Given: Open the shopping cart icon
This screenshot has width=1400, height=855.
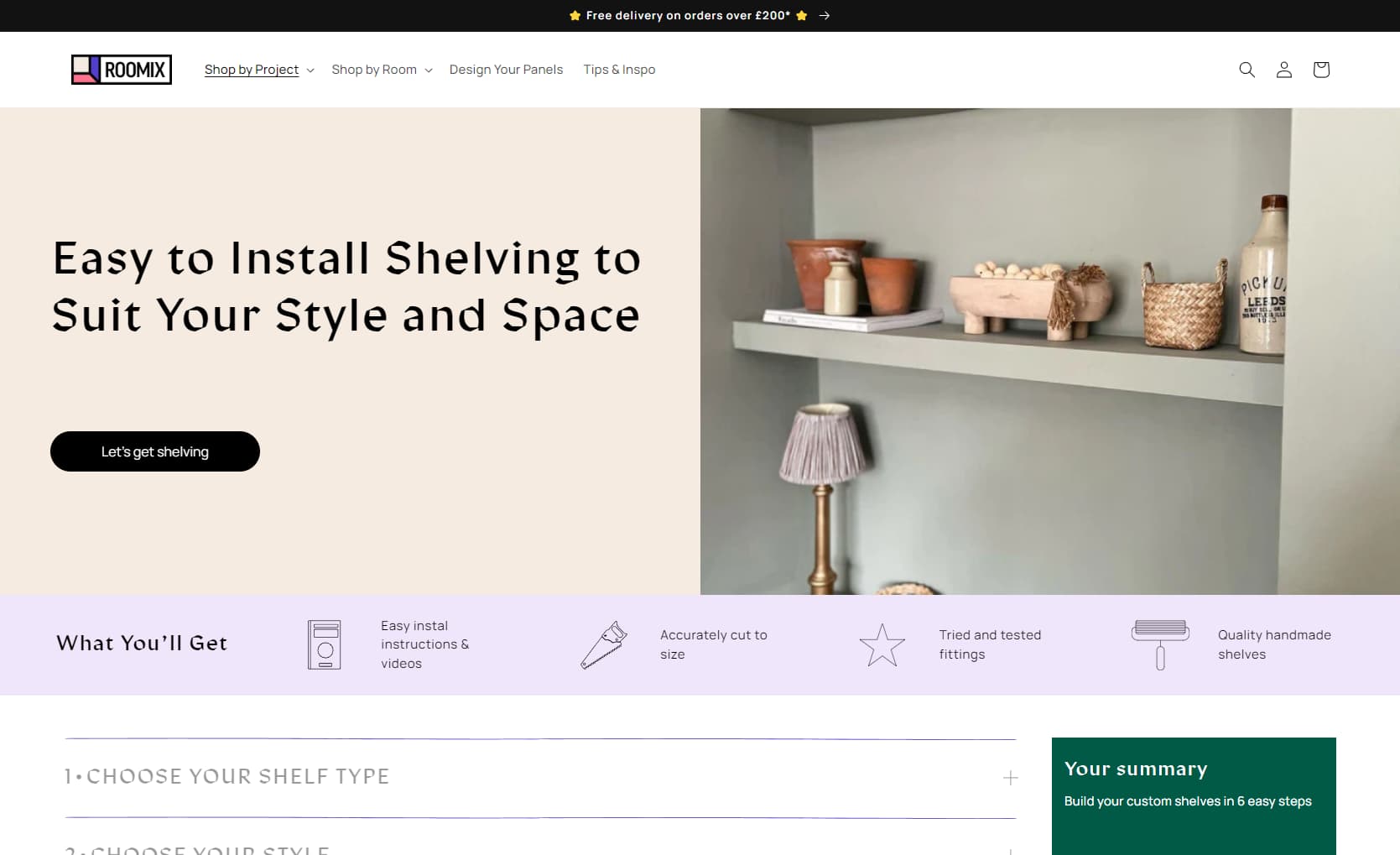Looking at the screenshot, I should tap(1320, 70).
